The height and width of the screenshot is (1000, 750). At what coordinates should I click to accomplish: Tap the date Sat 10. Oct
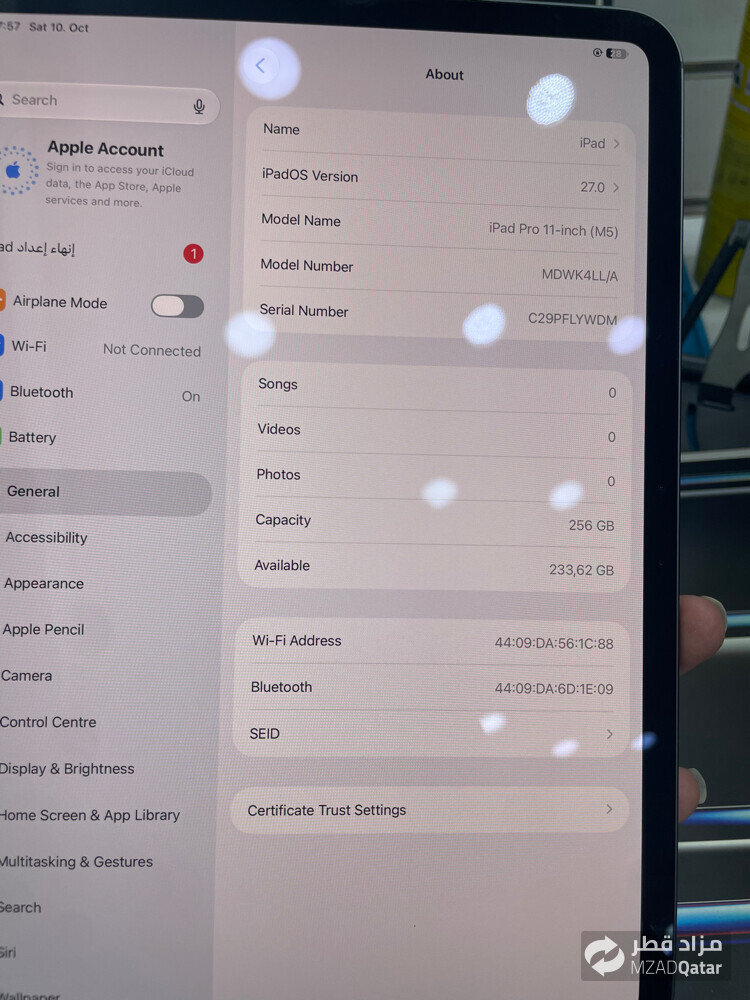(x=59, y=27)
